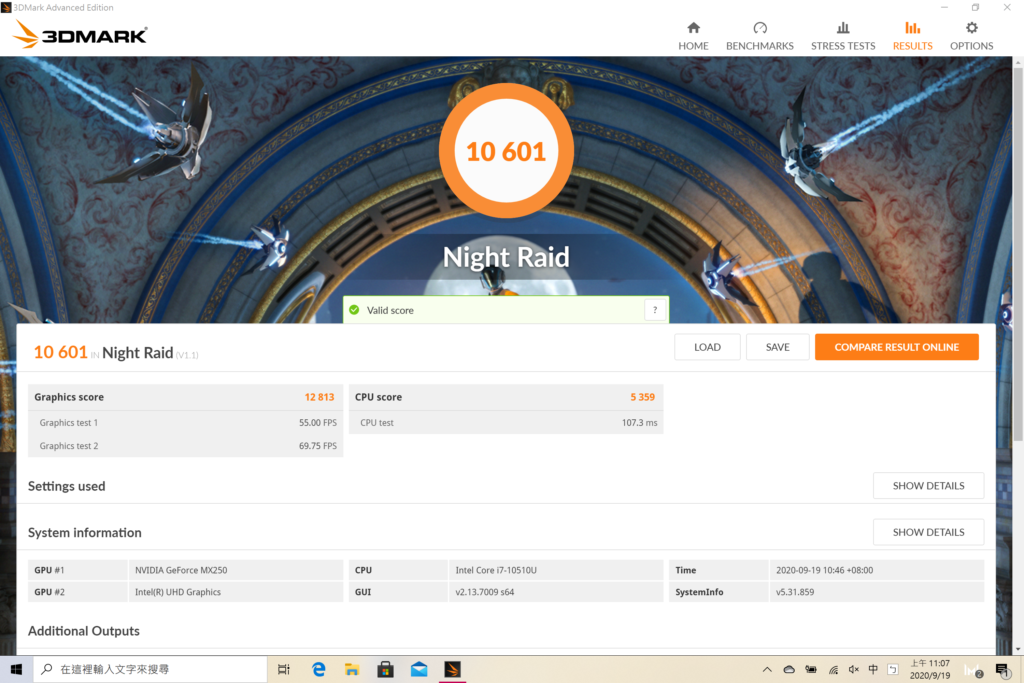This screenshot has height=683, width=1024.
Task: Open the OPTIONS tab
Action: point(971,36)
